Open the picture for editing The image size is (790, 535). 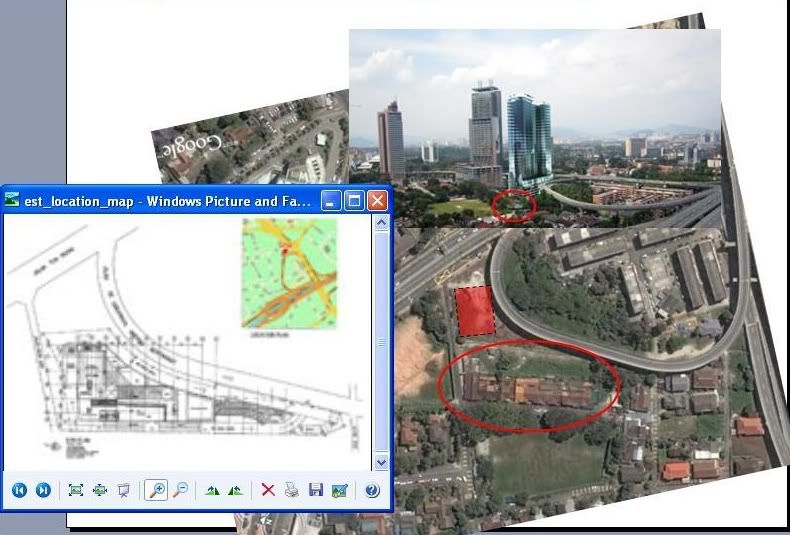coord(340,490)
